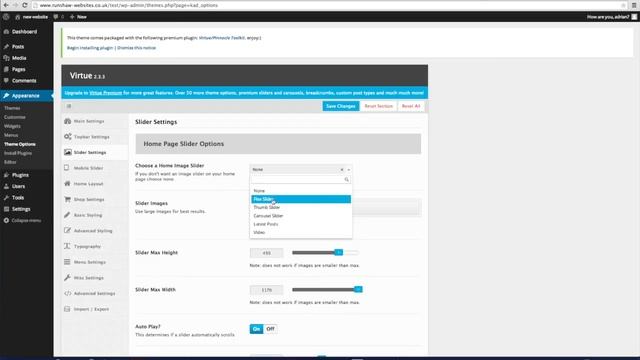This screenshot has width=640, height=360.
Task: Open the New menu in admin bar
Action: tap(78, 17)
